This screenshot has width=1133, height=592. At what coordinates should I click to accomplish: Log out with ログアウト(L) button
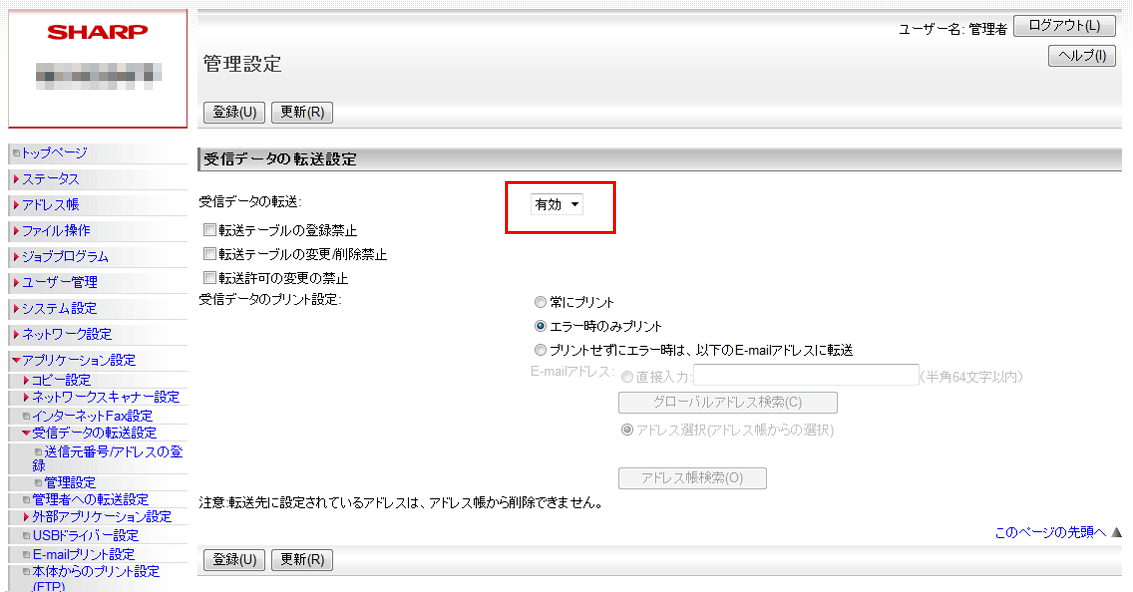pyautogui.click(x=1064, y=26)
